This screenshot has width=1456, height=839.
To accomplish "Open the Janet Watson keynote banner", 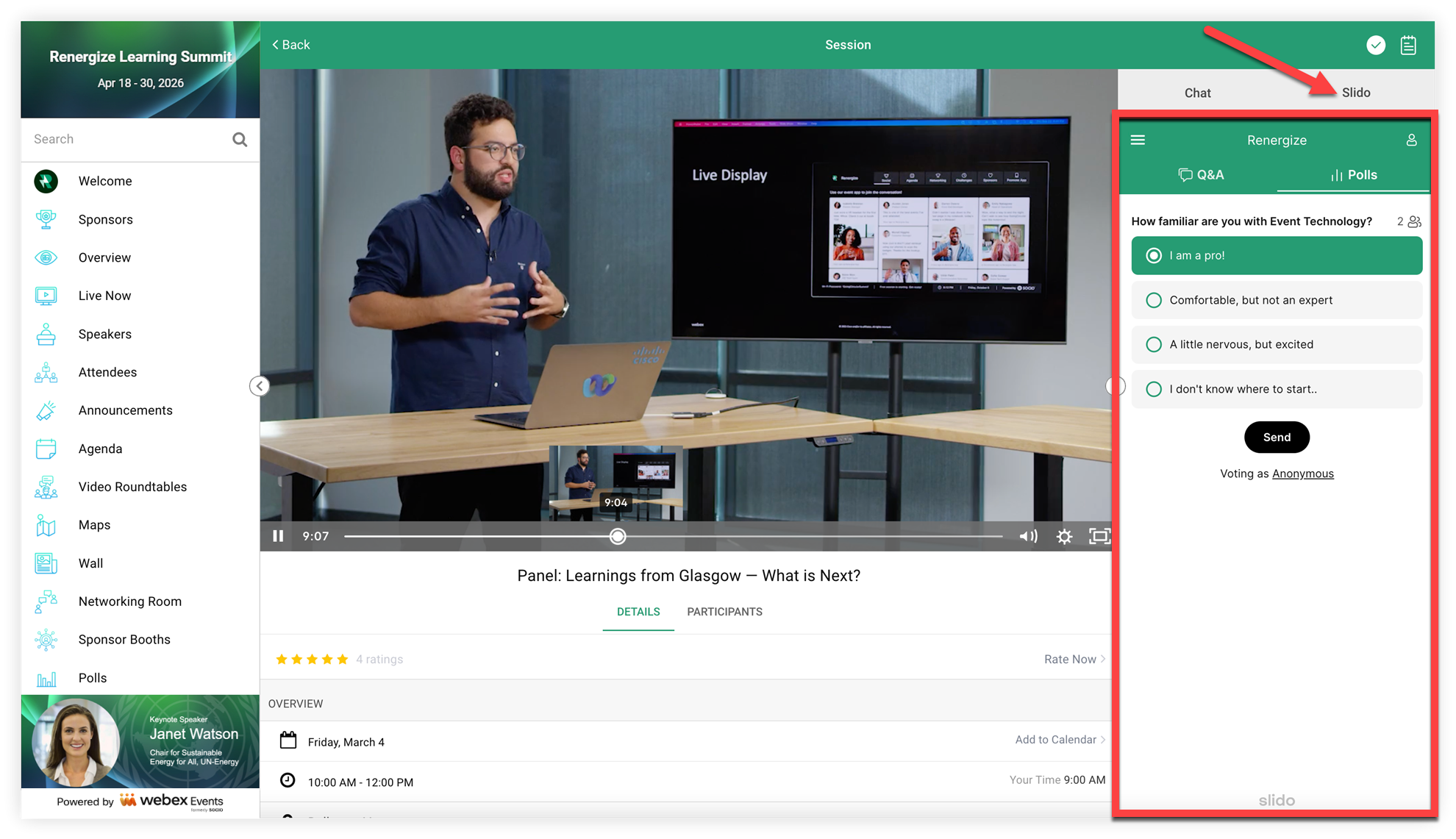I will [140, 741].
